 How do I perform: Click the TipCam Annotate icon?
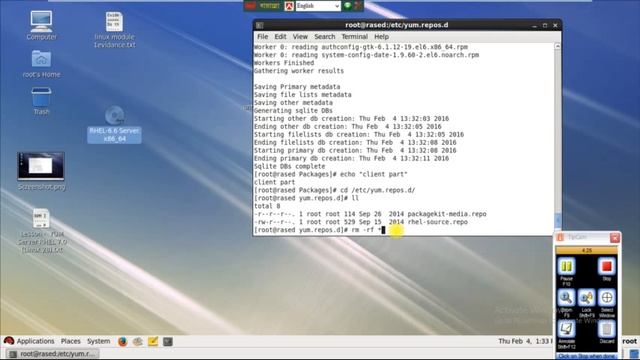click(x=567, y=329)
